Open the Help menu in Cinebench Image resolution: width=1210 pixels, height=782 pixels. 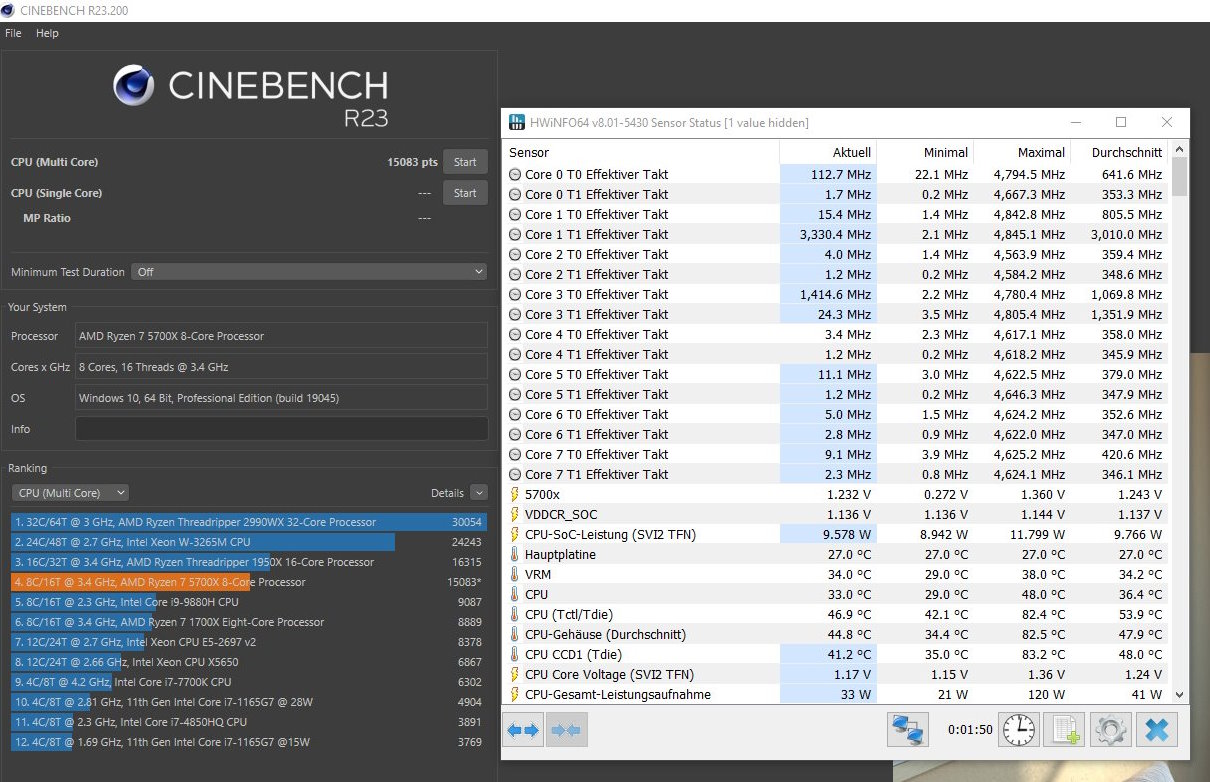tap(47, 33)
